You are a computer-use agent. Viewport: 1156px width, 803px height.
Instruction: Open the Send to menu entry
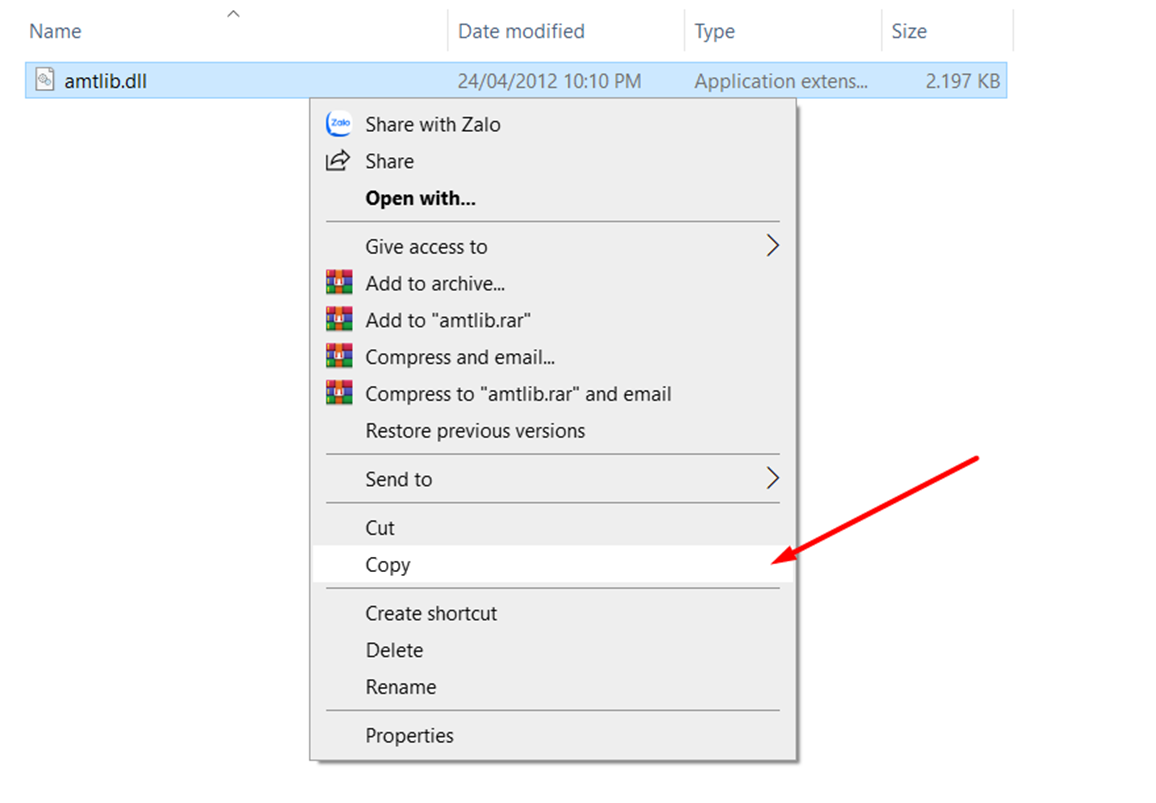coord(553,479)
